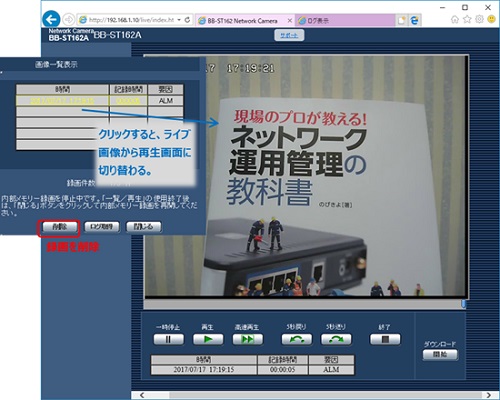Click the horizontal scrollbar left arrow

click(142, 395)
